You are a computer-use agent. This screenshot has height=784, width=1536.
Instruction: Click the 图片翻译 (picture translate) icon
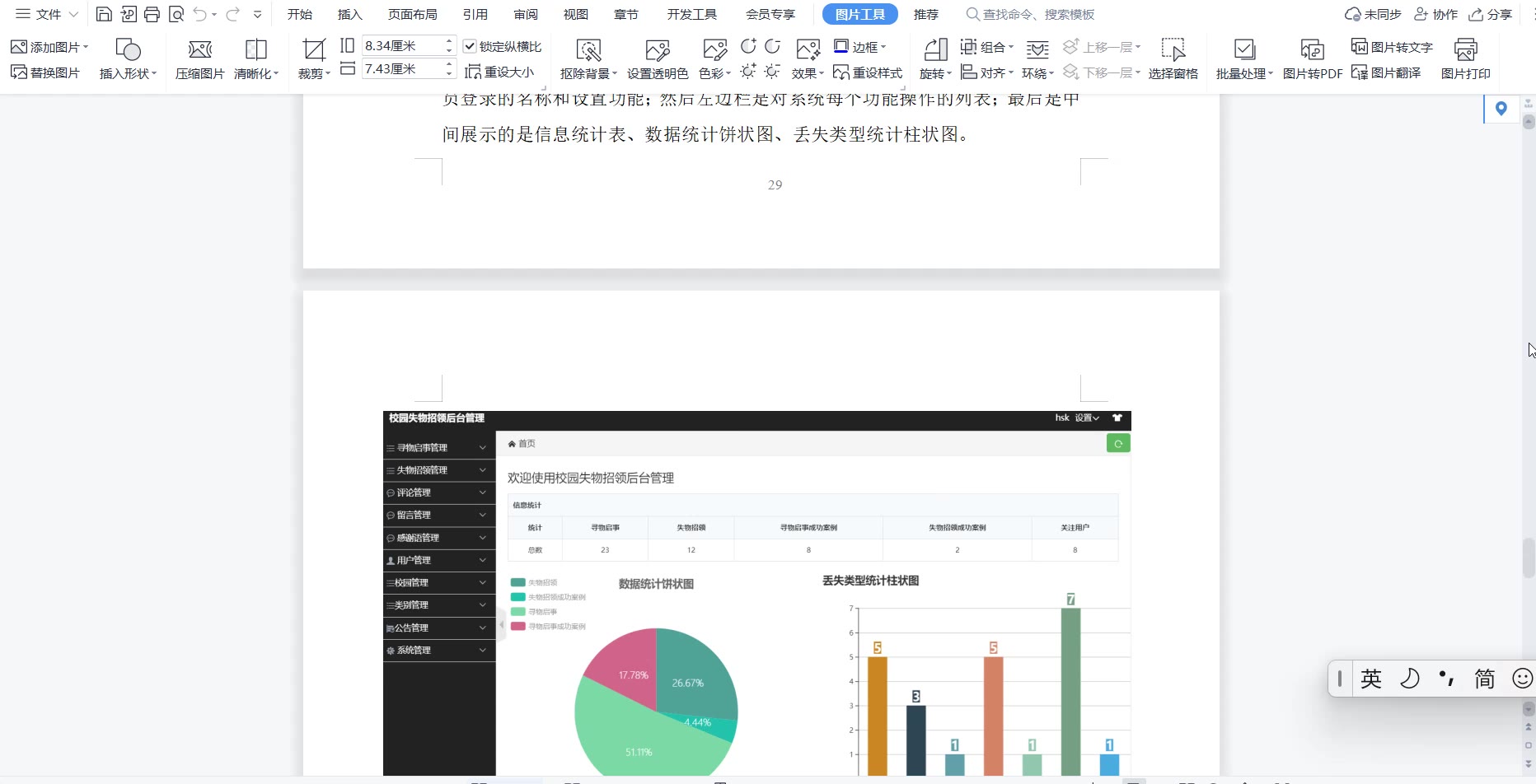pyautogui.click(x=1360, y=72)
